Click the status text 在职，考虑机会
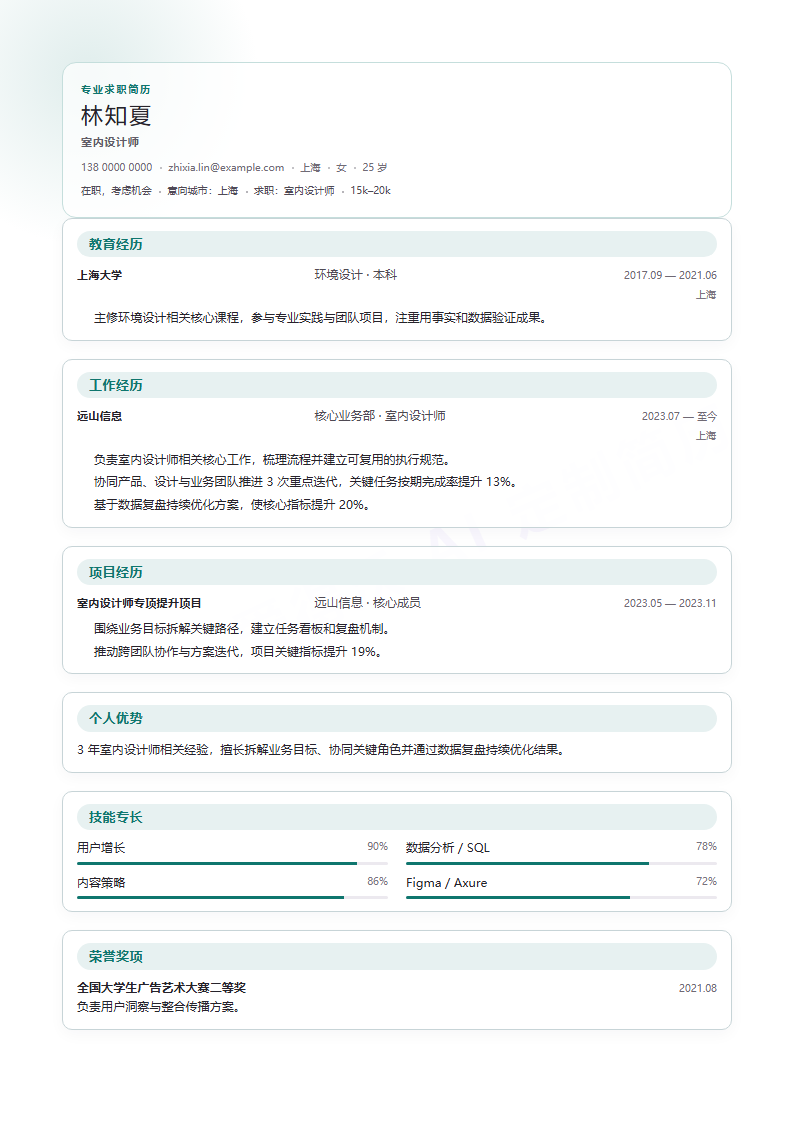Image resolution: width=794 pixels, height=1123 pixels. pos(116,191)
